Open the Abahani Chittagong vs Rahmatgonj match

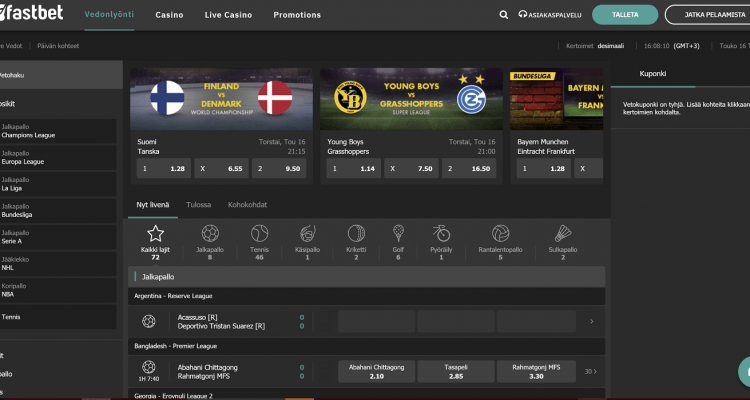(x=208, y=372)
